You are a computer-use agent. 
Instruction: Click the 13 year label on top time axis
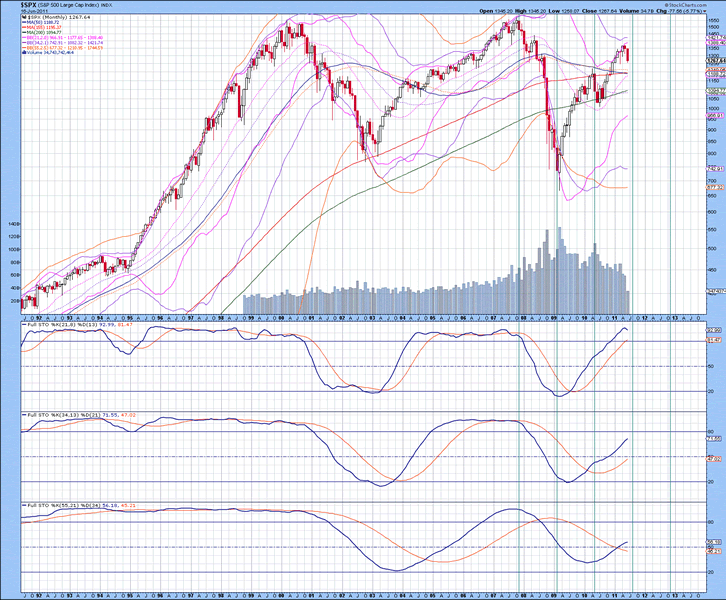point(675,319)
